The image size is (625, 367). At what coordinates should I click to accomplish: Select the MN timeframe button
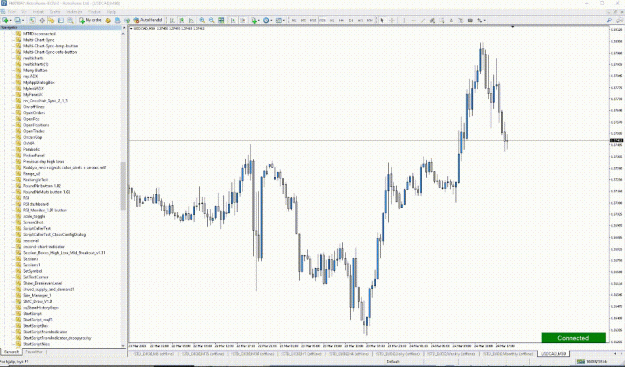tap(369, 20)
